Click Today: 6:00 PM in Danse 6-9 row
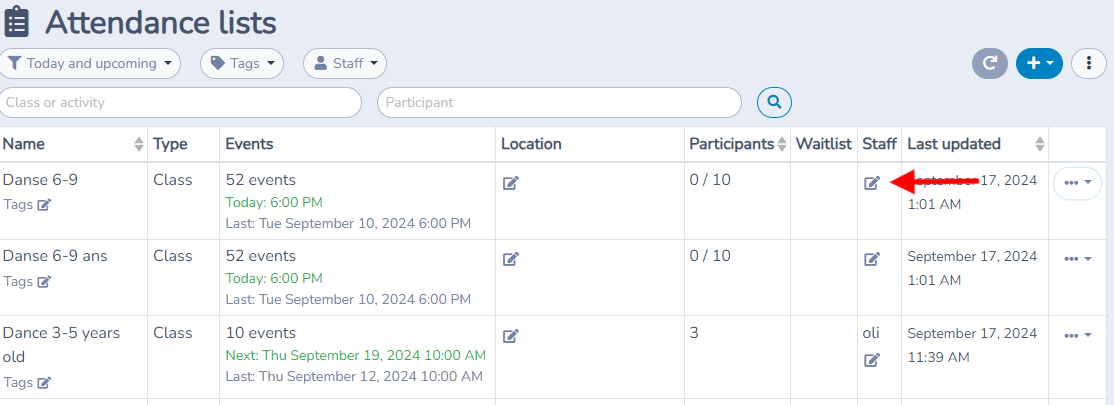 [x=274, y=202]
